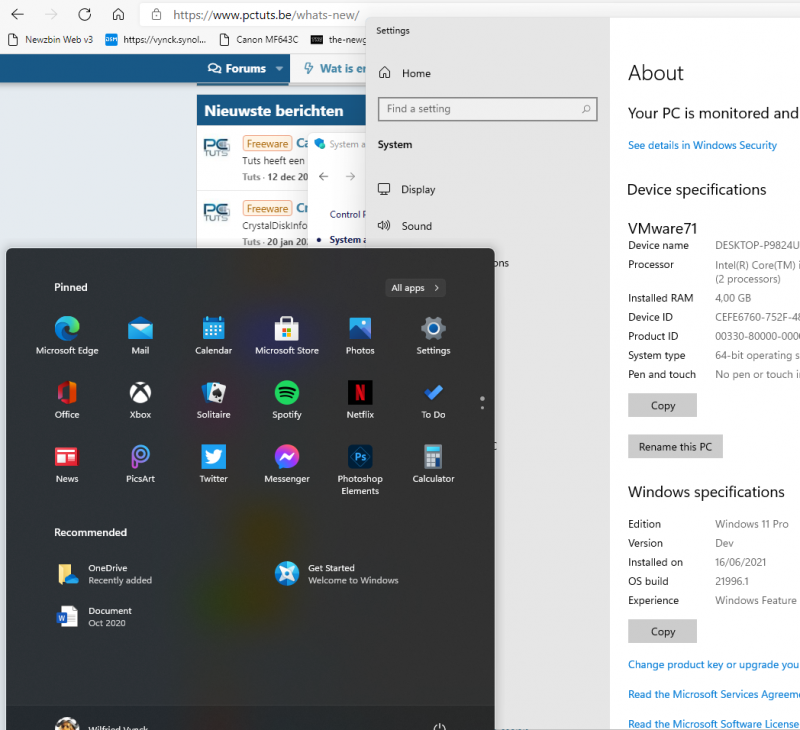Open the user account profile in Start
Viewport: 800px width, 730px height.
pyautogui.click(x=102, y=725)
